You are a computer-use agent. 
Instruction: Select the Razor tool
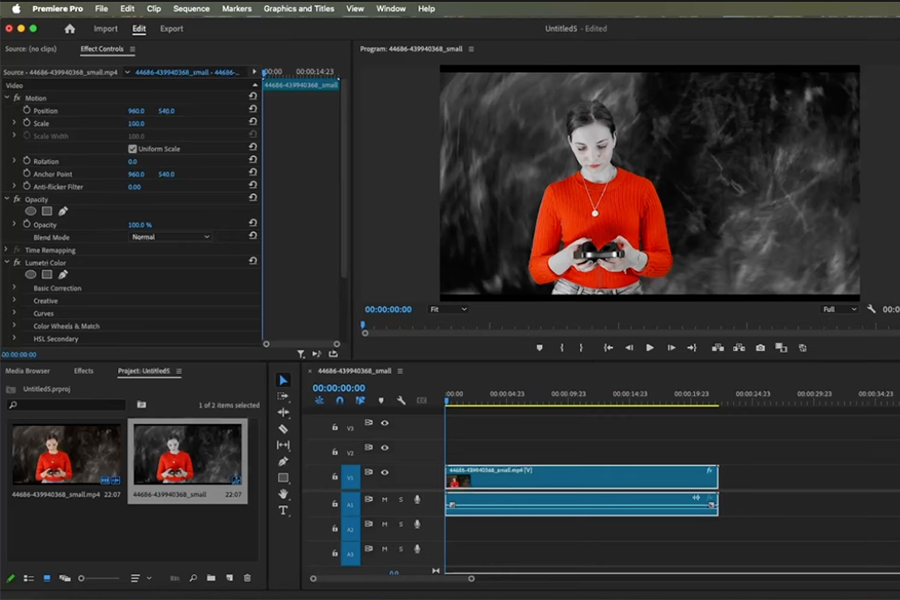pyautogui.click(x=285, y=428)
